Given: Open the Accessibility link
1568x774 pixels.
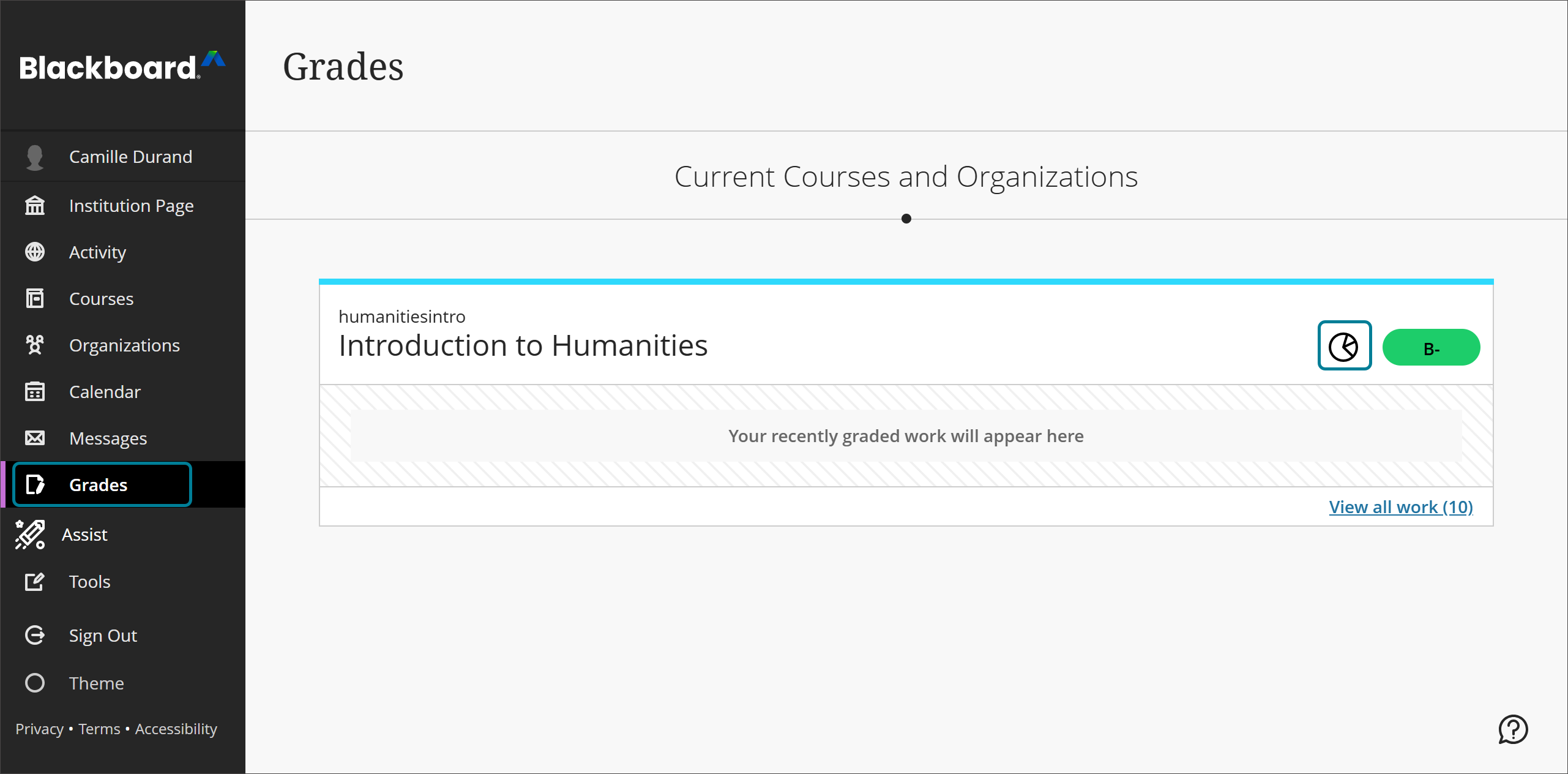Looking at the screenshot, I should (x=176, y=729).
